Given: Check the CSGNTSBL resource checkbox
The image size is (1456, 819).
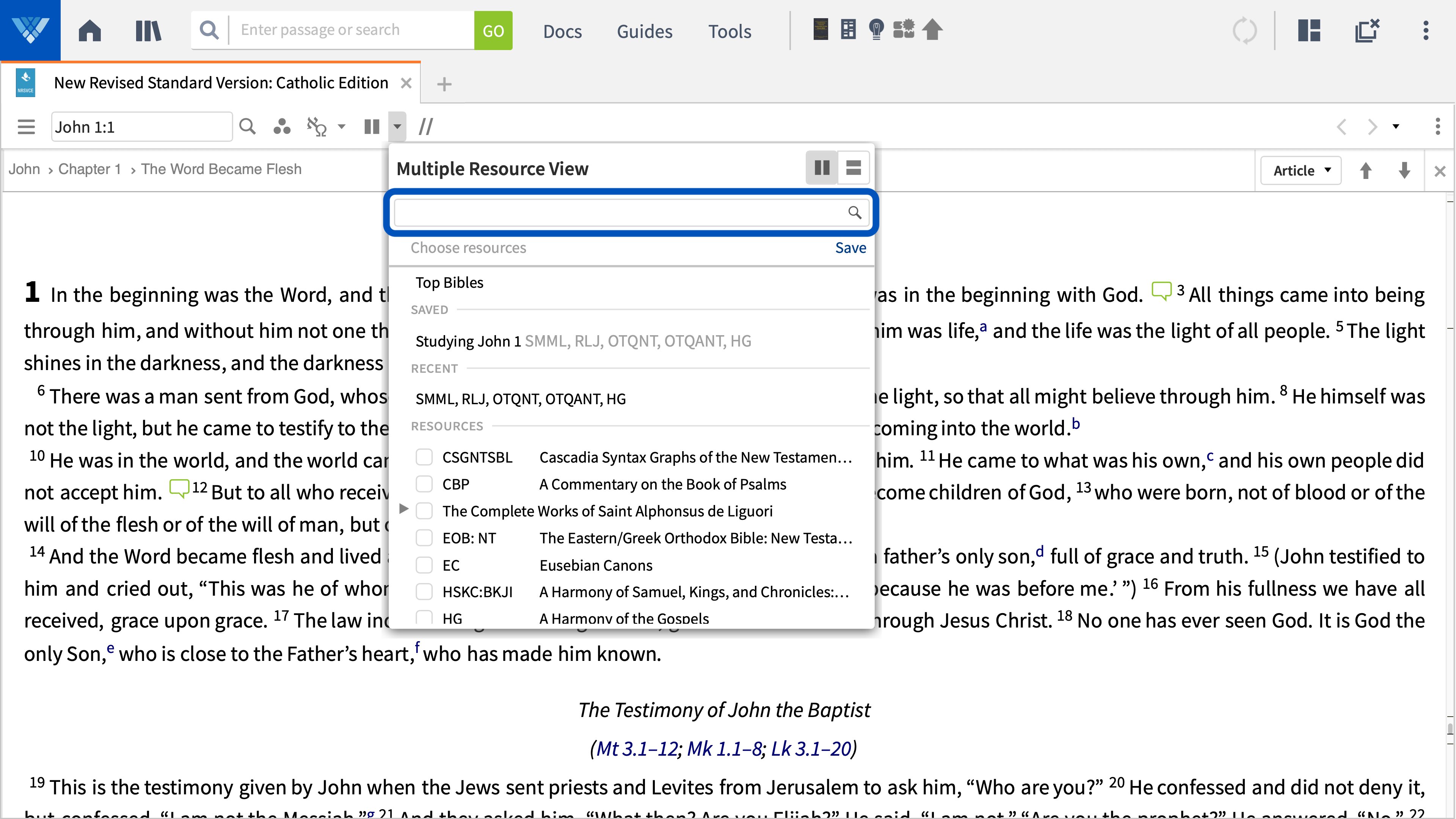Looking at the screenshot, I should 424,457.
